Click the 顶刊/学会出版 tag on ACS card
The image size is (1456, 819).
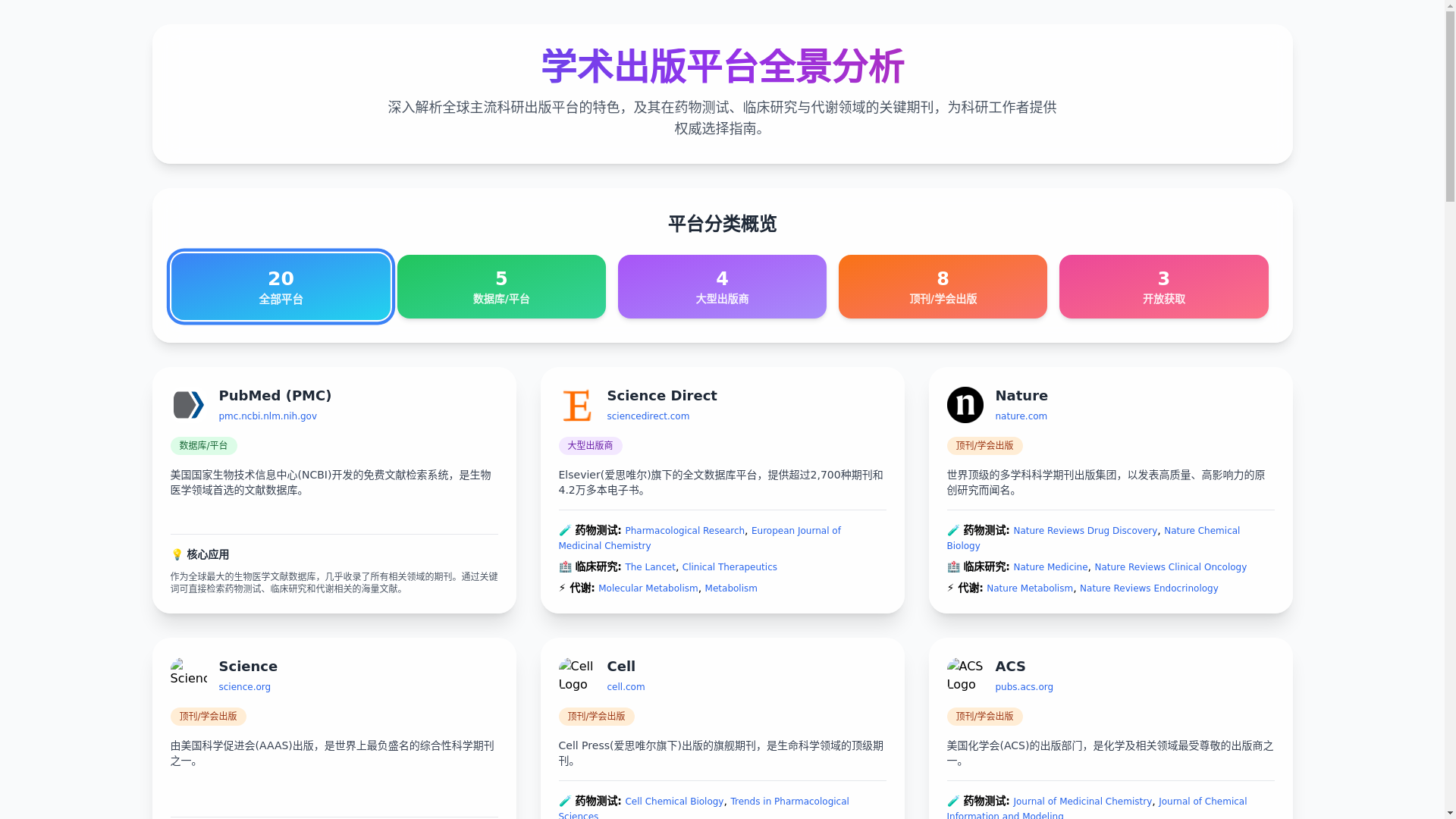click(984, 717)
